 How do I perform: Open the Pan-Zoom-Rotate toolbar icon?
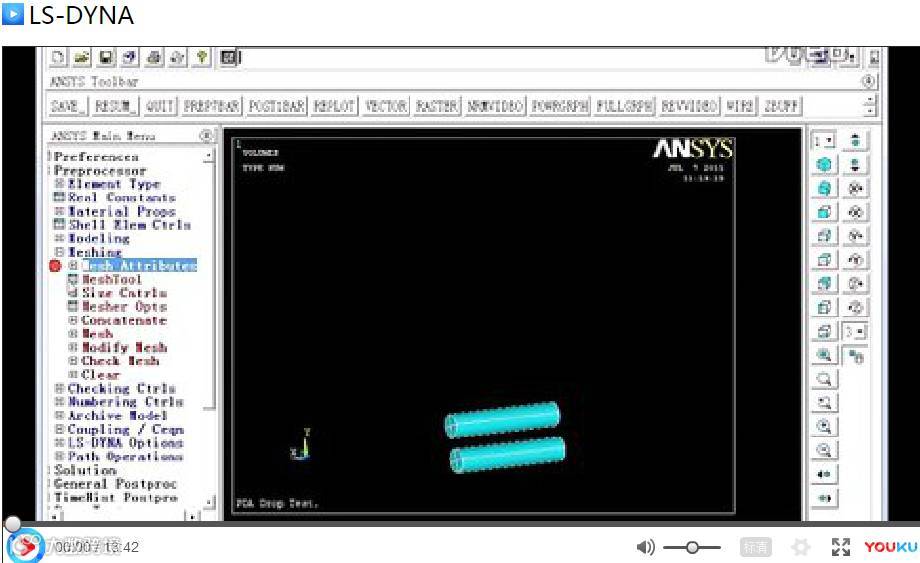tap(130, 57)
